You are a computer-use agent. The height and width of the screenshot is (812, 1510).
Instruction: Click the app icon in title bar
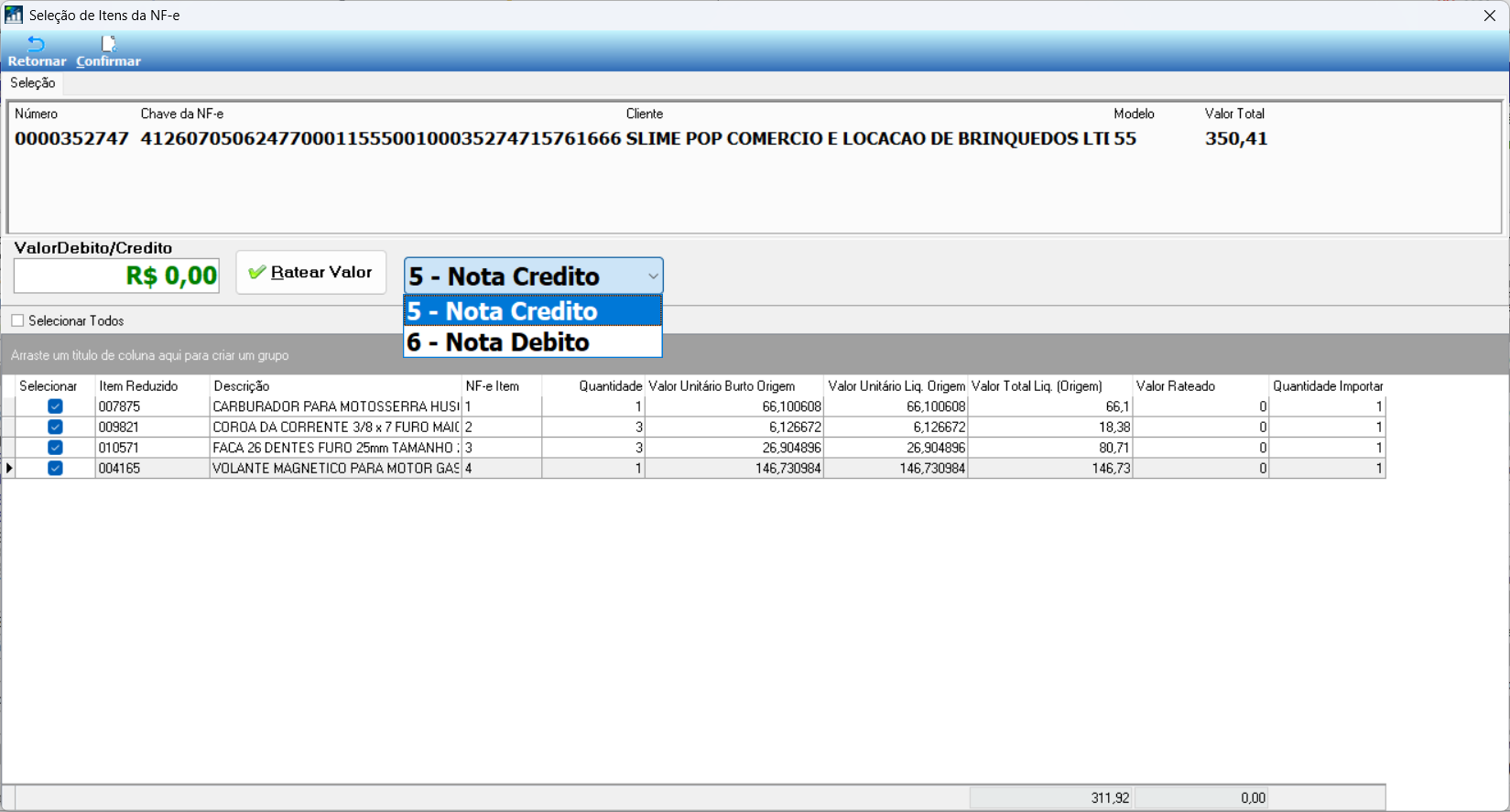coord(14,15)
